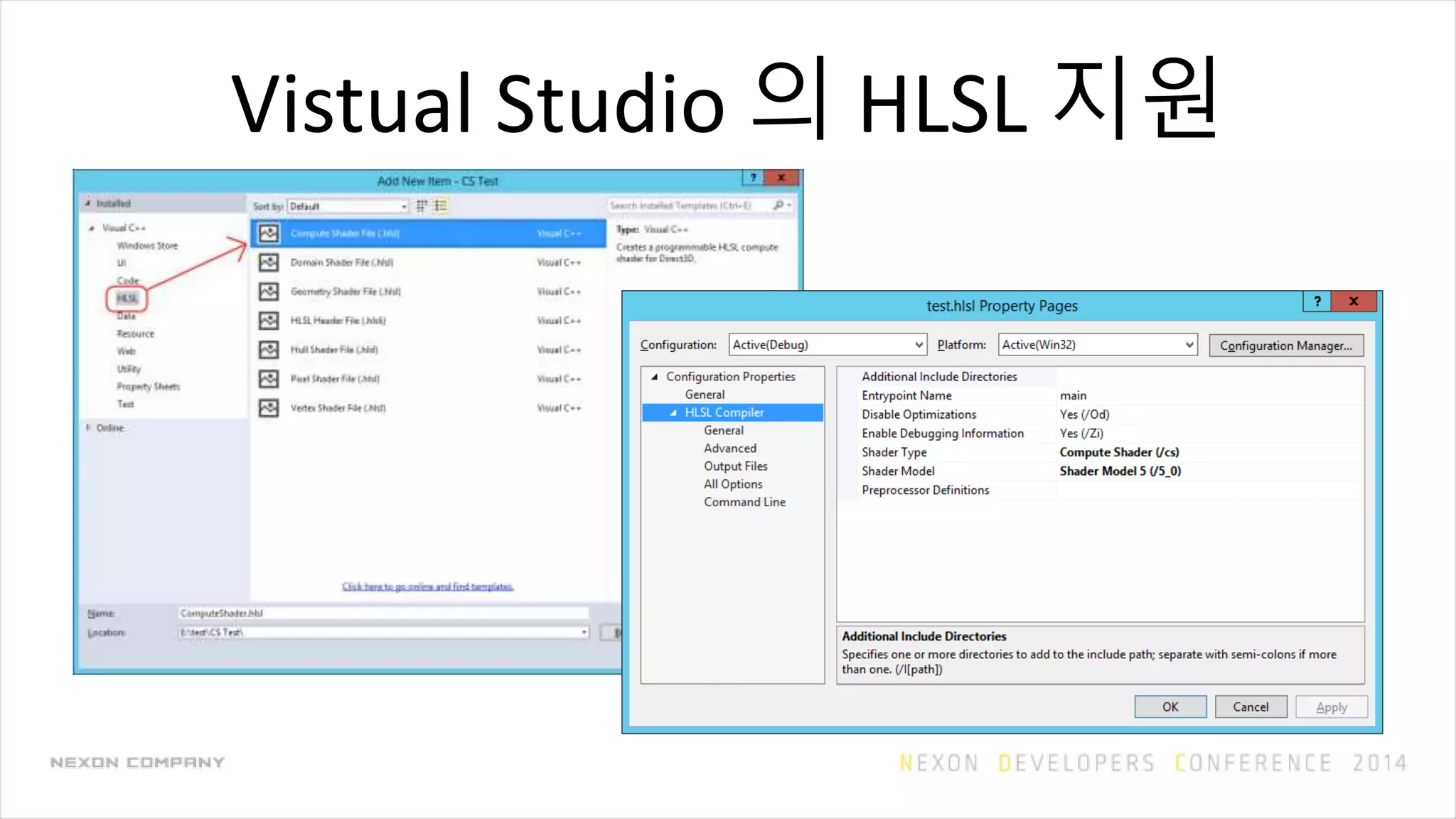Open the Configuration Manager
Image resolution: width=1456 pixels, height=819 pixels.
(1286, 346)
